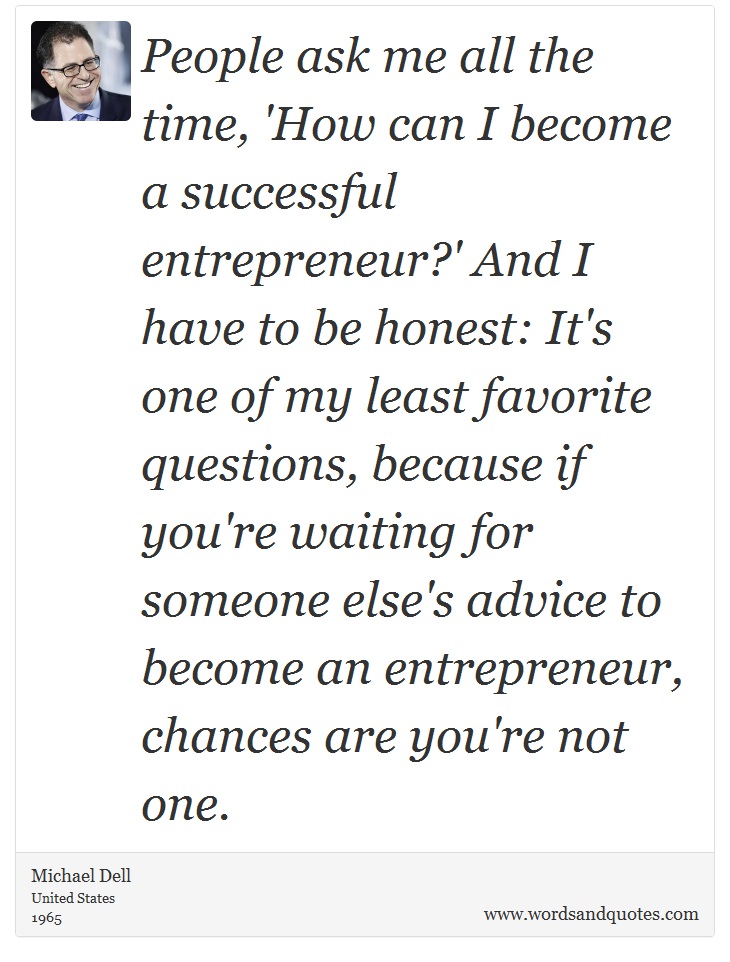Click the birth year 1965 in the footer
This screenshot has width=730, height=962.
tap(47, 918)
